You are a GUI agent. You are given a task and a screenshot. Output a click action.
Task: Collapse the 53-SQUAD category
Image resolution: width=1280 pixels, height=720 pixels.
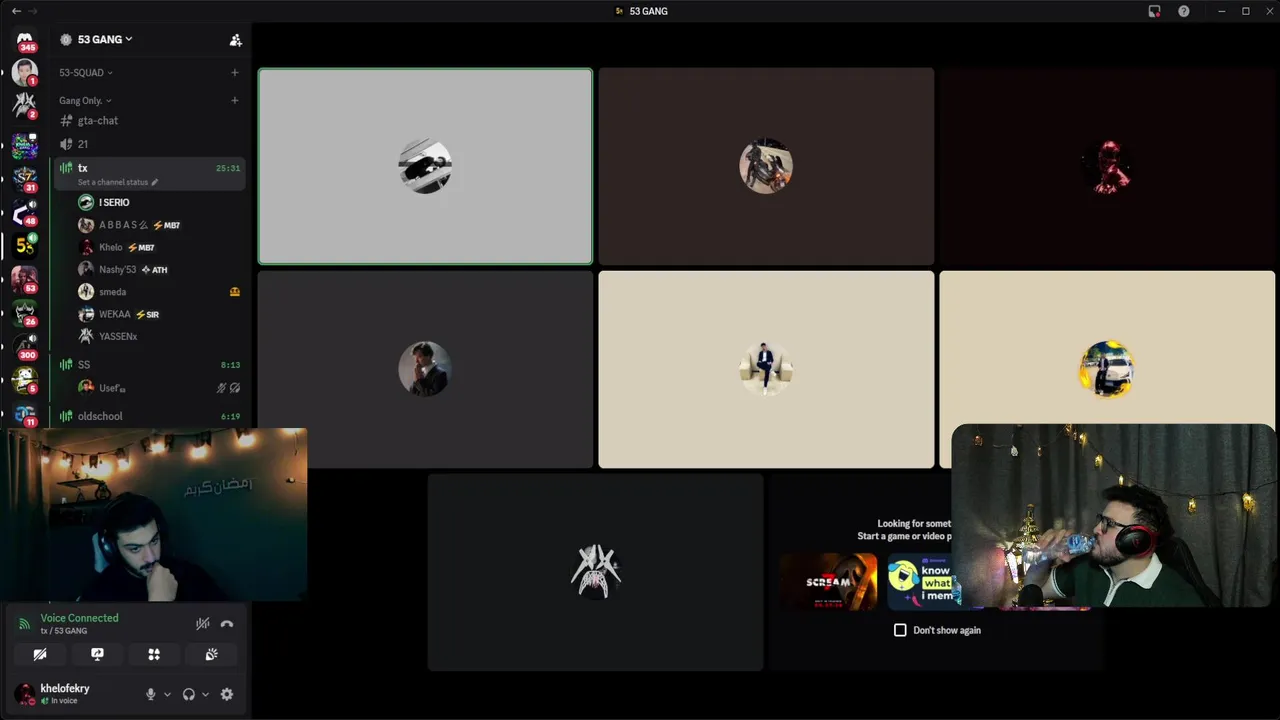(85, 72)
